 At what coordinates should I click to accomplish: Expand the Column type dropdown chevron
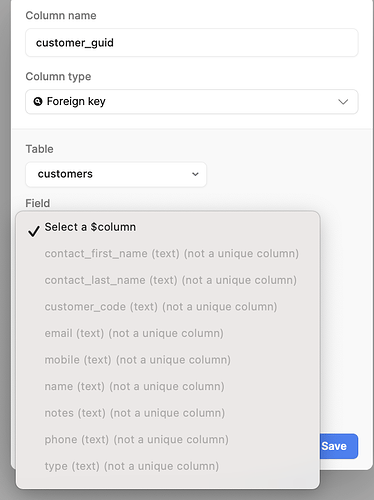click(x=343, y=102)
